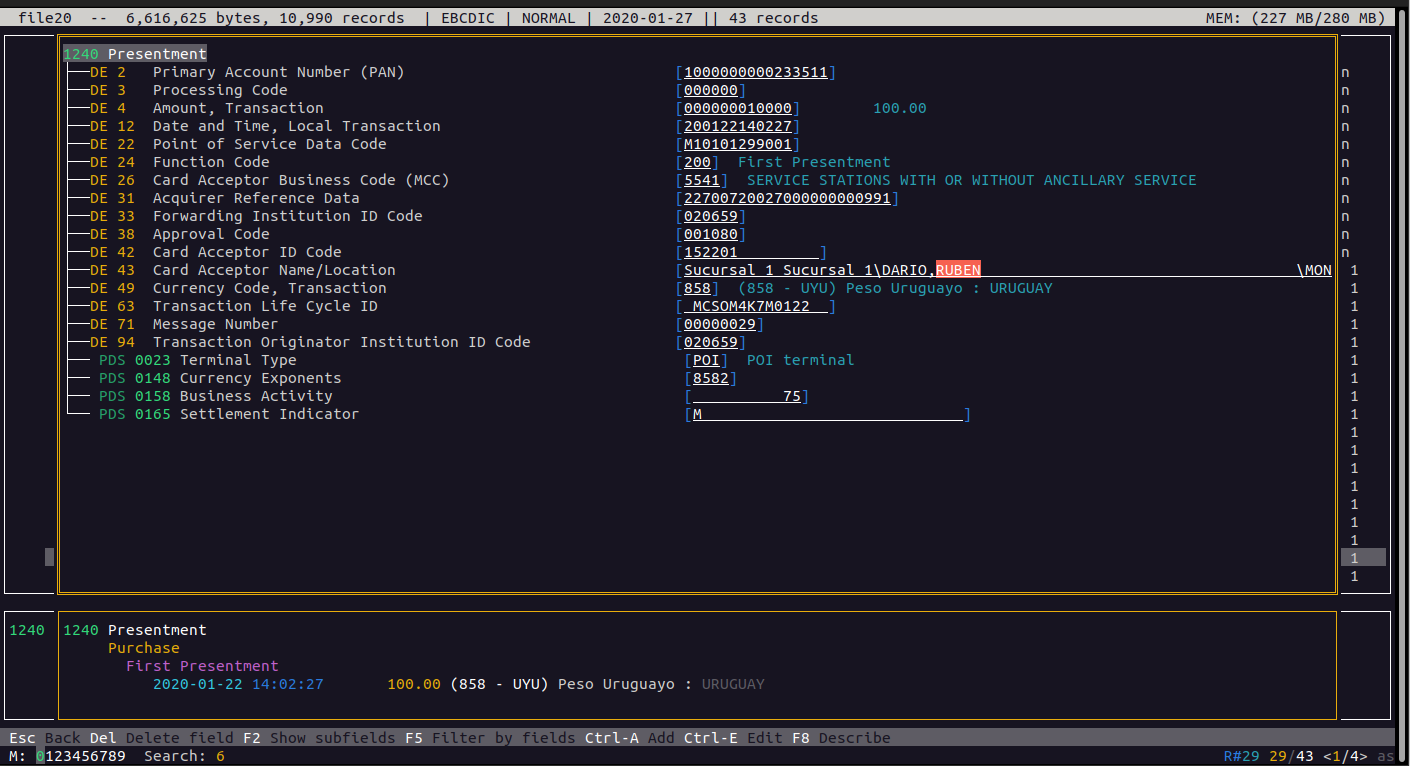Click the F5 Filter by fields shortcut
This screenshot has height=766, width=1410.
489,738
